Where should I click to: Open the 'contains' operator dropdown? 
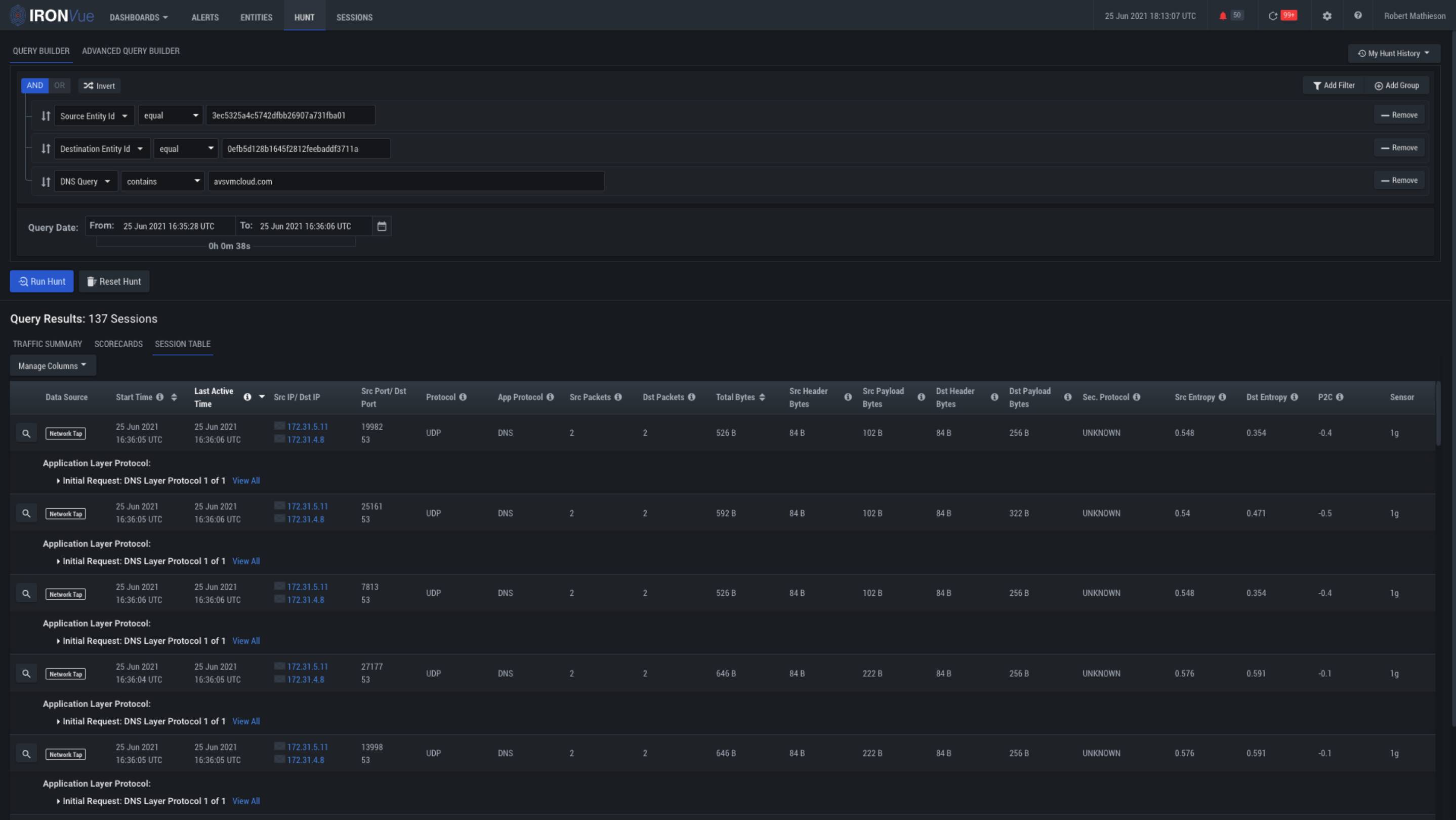coord(163,181)
